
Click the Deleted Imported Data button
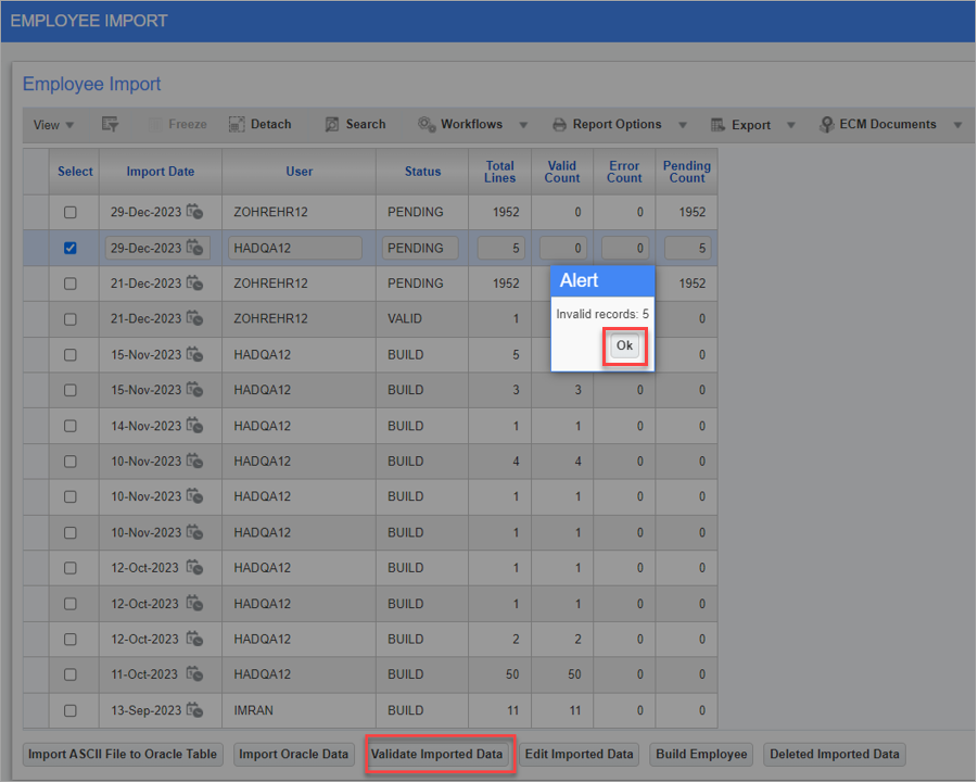835,754
